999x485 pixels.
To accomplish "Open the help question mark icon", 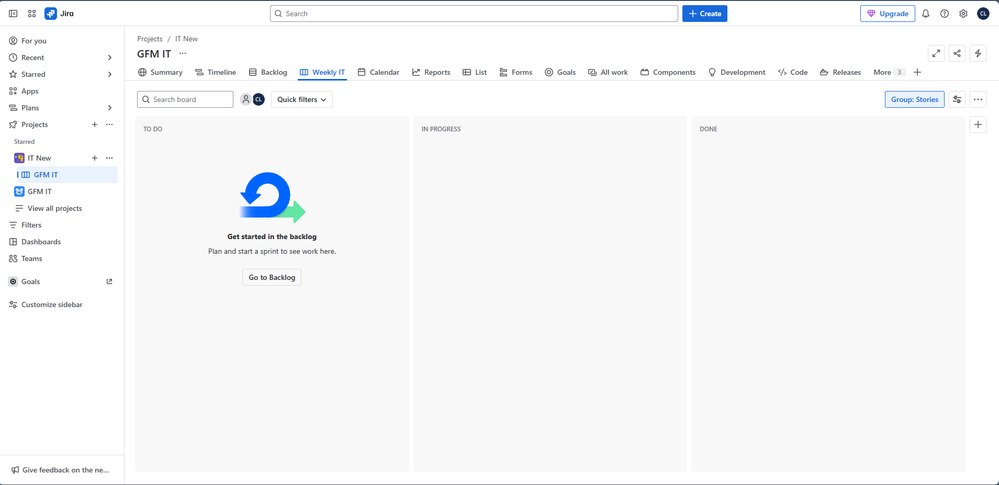I will (x=944, y=13).
